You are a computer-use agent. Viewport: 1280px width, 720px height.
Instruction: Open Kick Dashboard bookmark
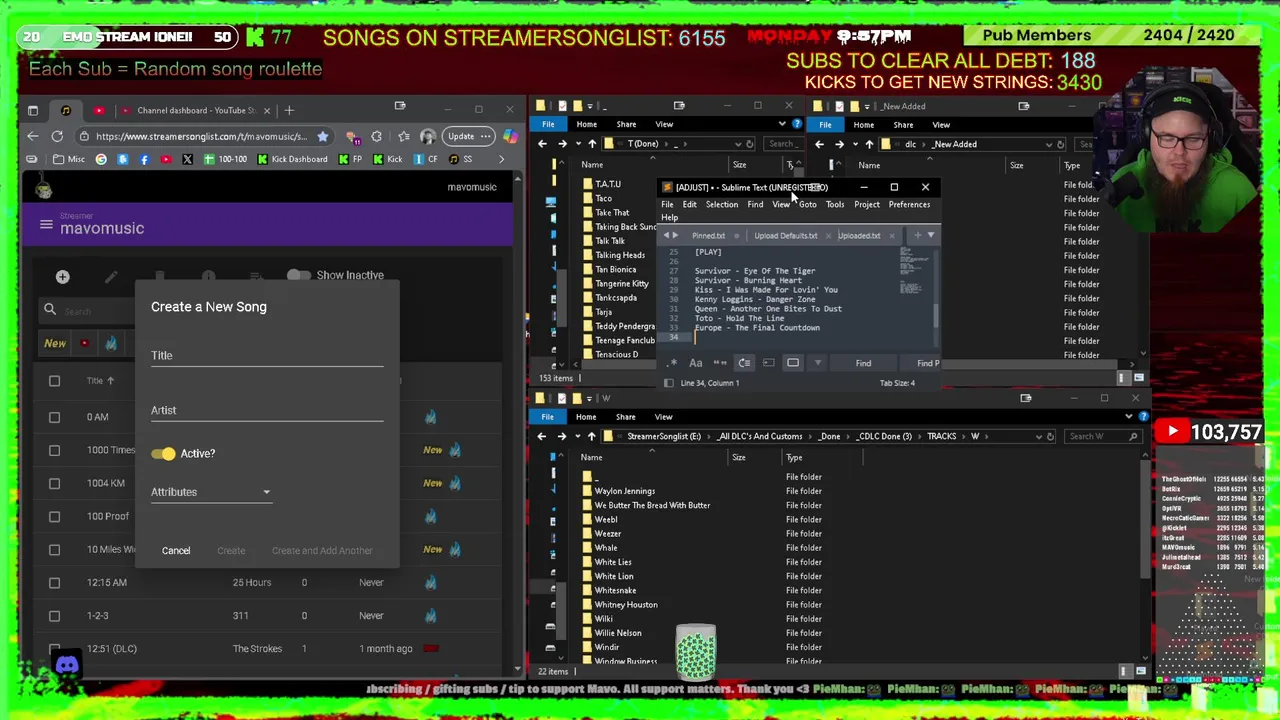click(292, 159)
